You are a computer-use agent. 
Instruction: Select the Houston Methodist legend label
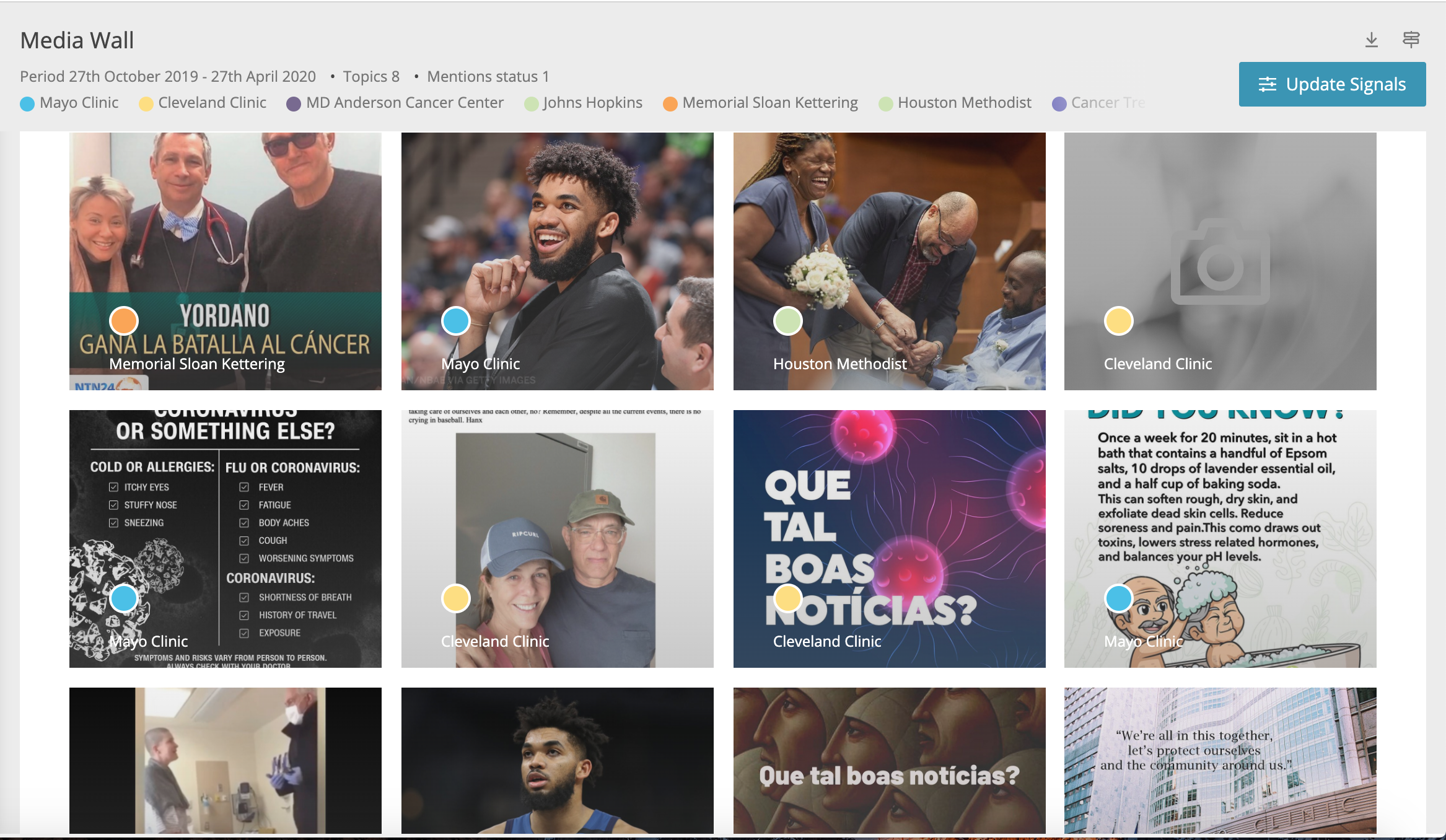965,103
